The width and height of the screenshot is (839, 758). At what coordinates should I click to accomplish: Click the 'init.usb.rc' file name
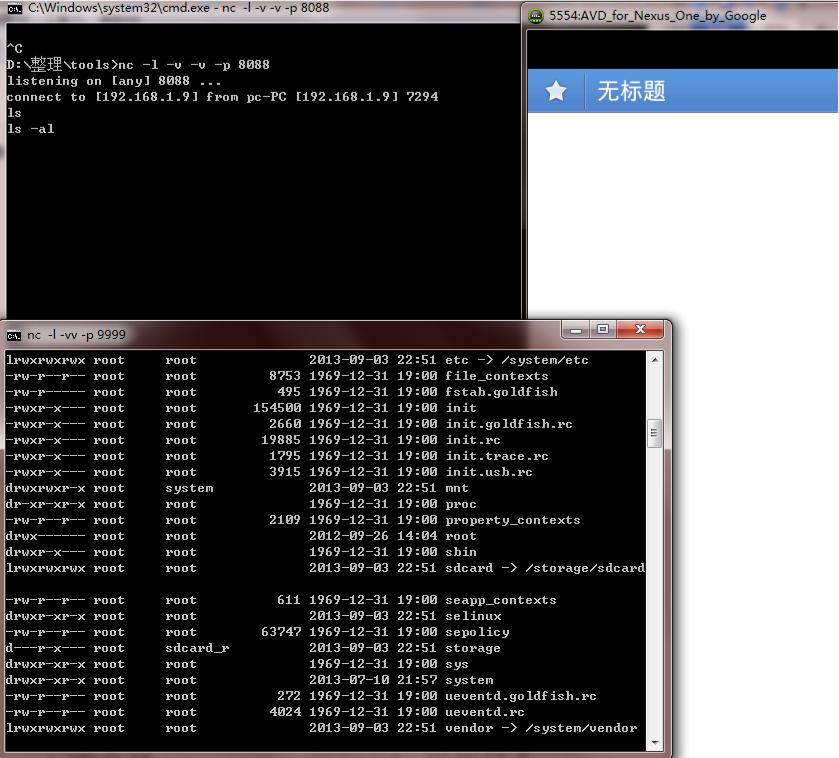pyautogui.click(x=489, y=472)
